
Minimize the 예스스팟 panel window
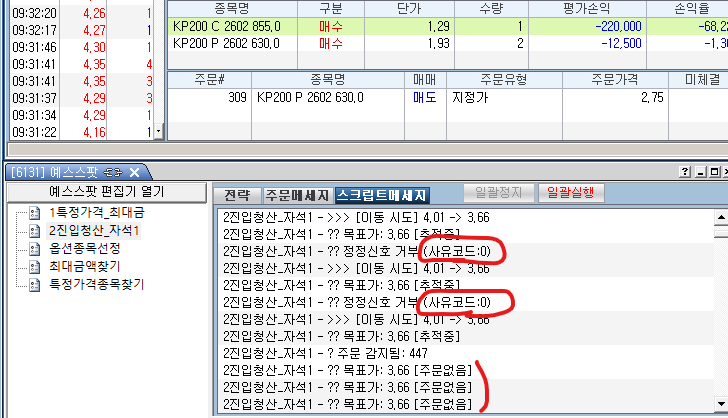(x=700, y=172)
